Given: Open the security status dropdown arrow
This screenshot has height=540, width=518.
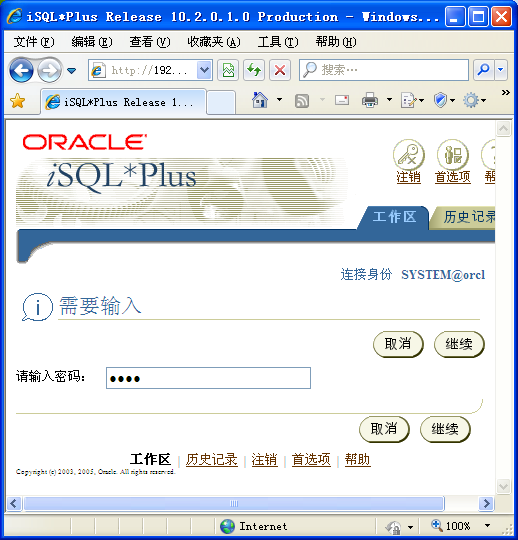Looking at the screenshot, I should pos(410,527).
